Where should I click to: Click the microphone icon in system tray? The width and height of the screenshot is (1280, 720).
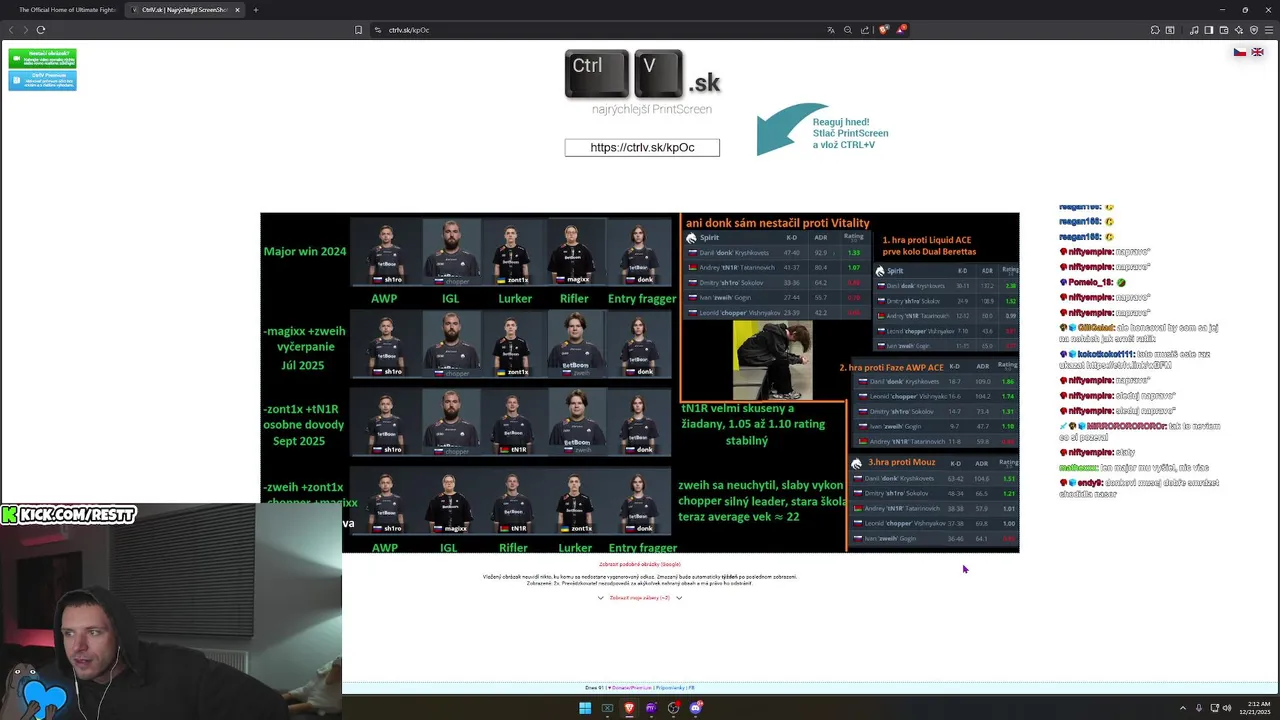coord(1199,708)
